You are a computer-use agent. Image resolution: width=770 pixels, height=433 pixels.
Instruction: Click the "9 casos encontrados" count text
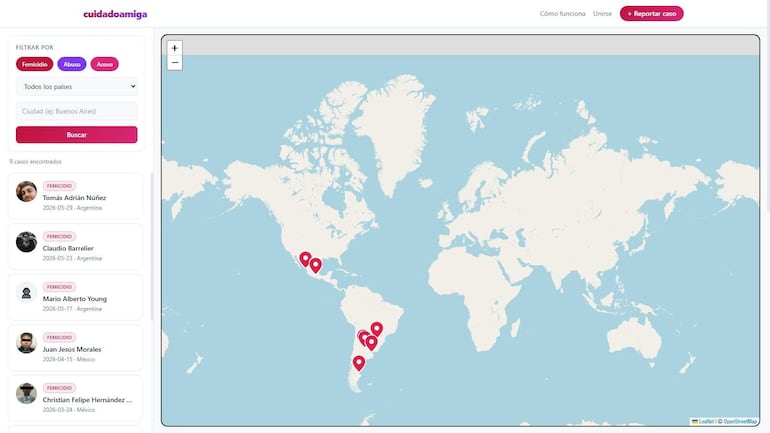tap(35, 162)
